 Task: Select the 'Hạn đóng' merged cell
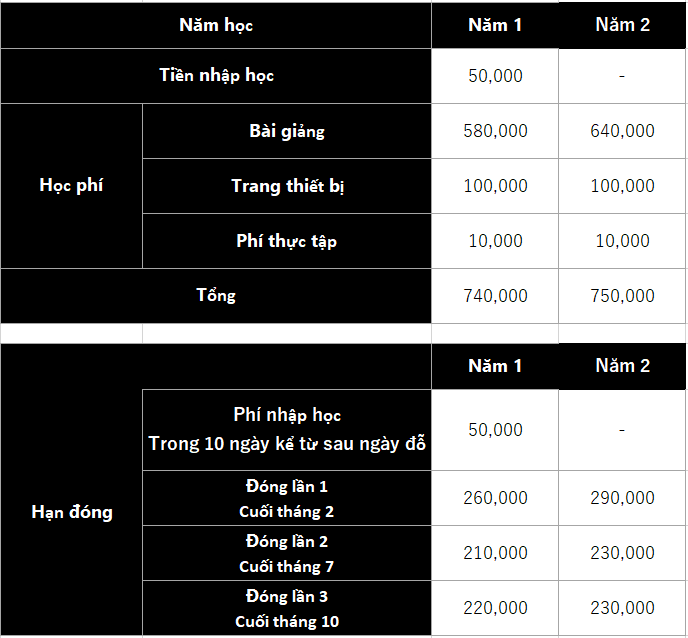(x=72, y=512)
